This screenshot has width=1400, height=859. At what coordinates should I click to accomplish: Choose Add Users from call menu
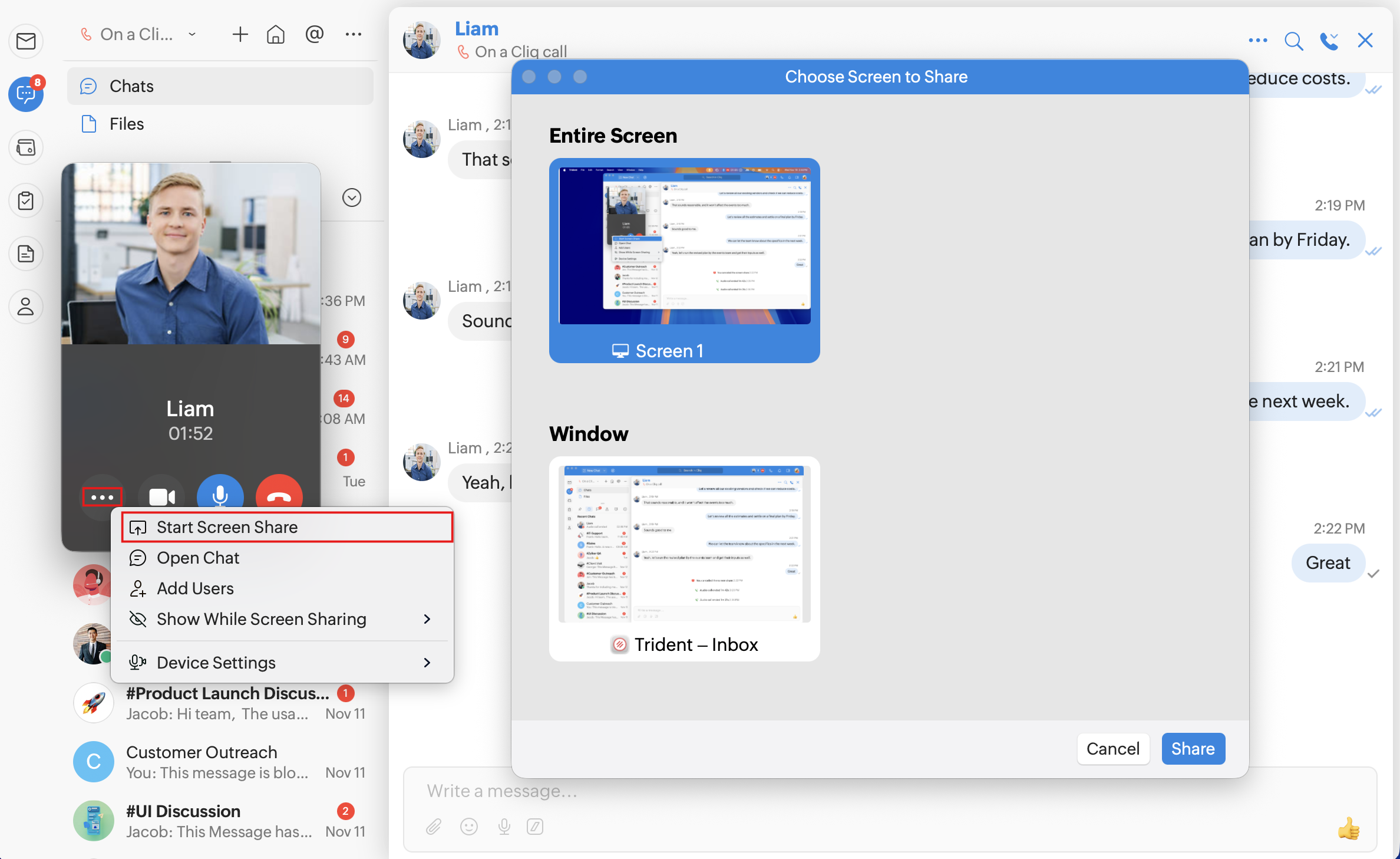point(195,588)
